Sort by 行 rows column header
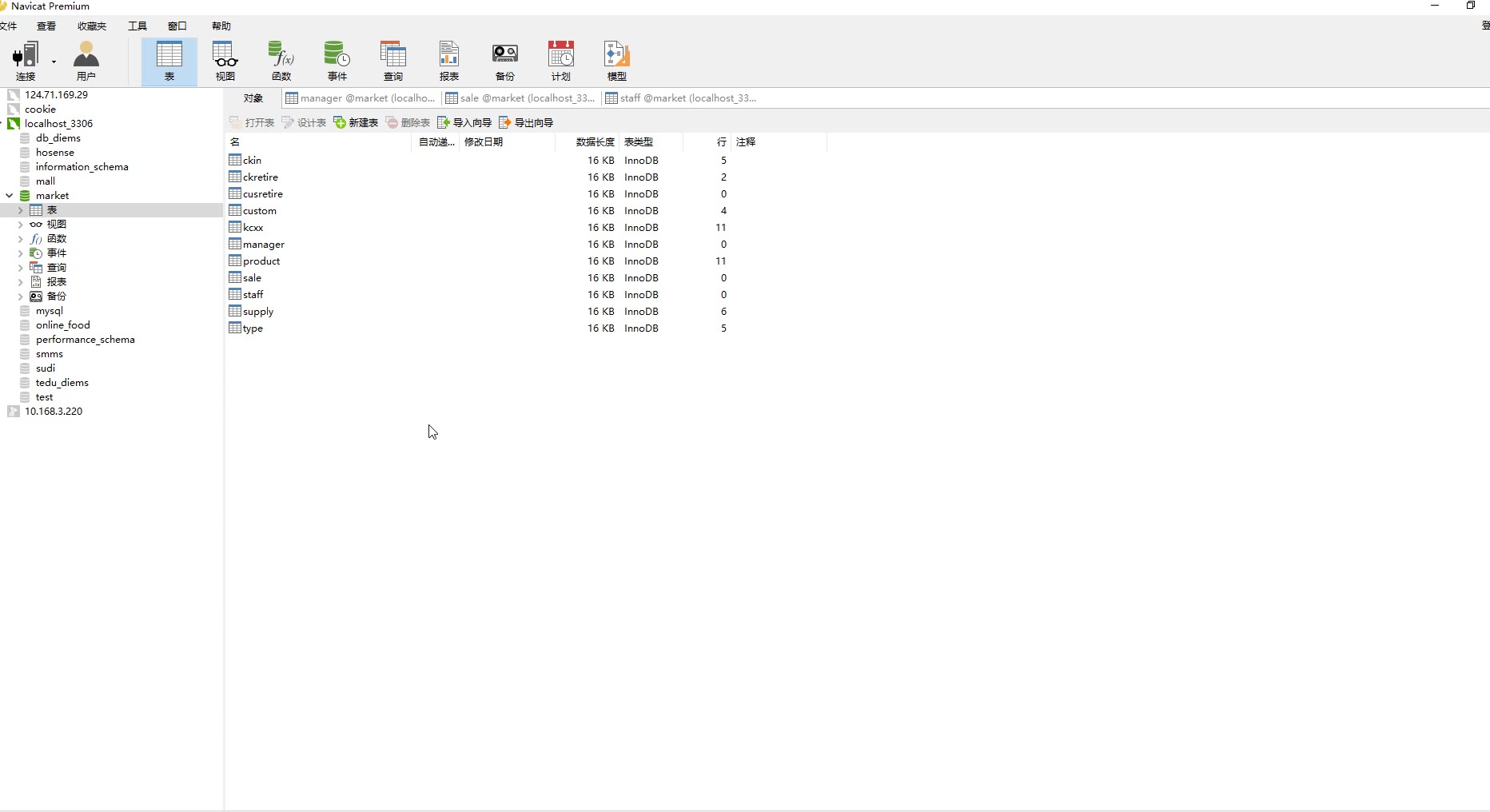Image resolution: width=1490 pixels, height=812 pixels. point(707,141)
